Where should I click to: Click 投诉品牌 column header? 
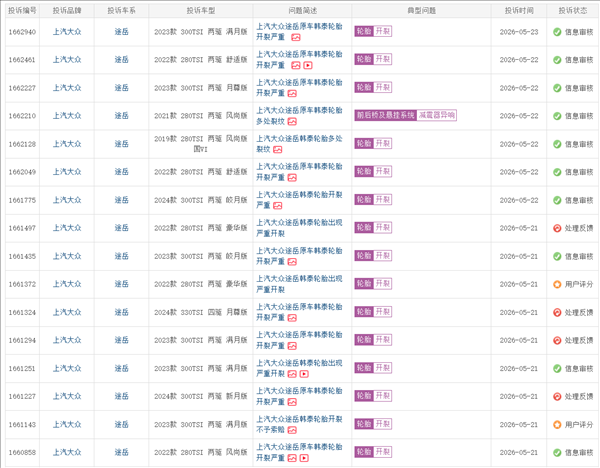point(67,11)
